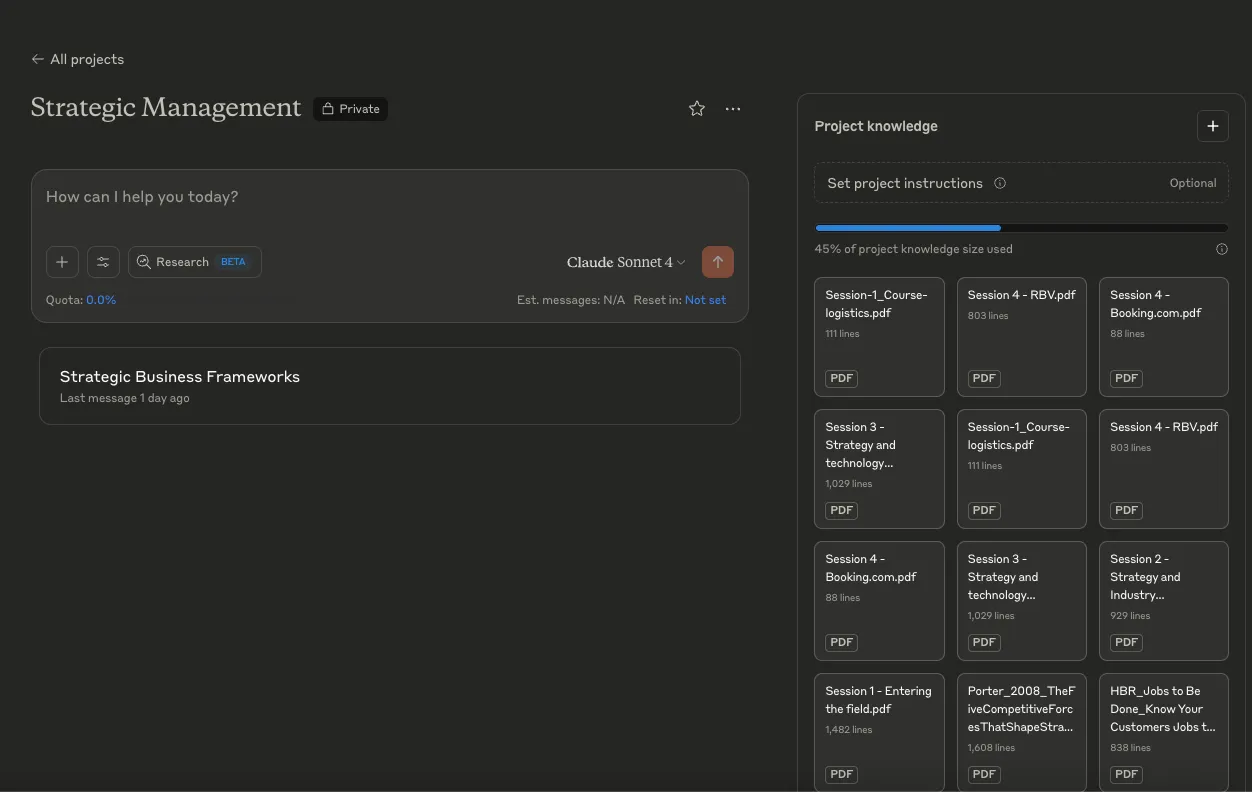This screenshot has height=792, width=1252.
Task: Click the How can I help you today field
Action: coord(390,197)
